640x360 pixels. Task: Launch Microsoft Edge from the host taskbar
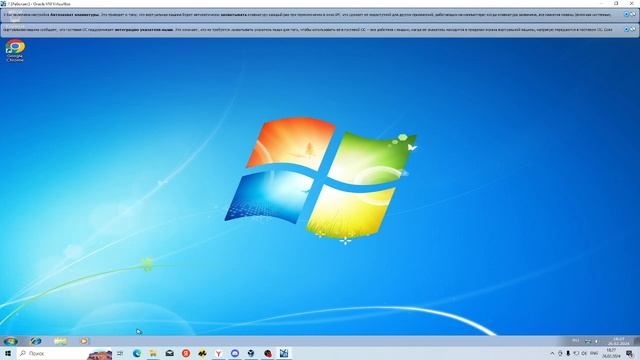[x=137, y=353]
